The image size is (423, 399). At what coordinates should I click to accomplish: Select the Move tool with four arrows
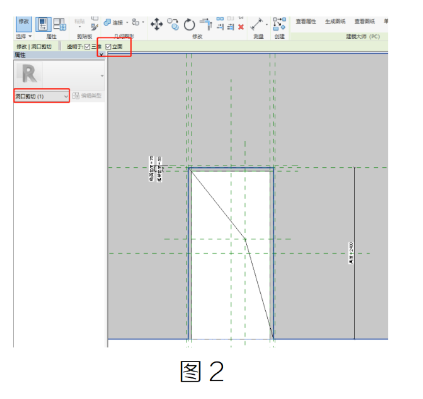pos(156,24)
